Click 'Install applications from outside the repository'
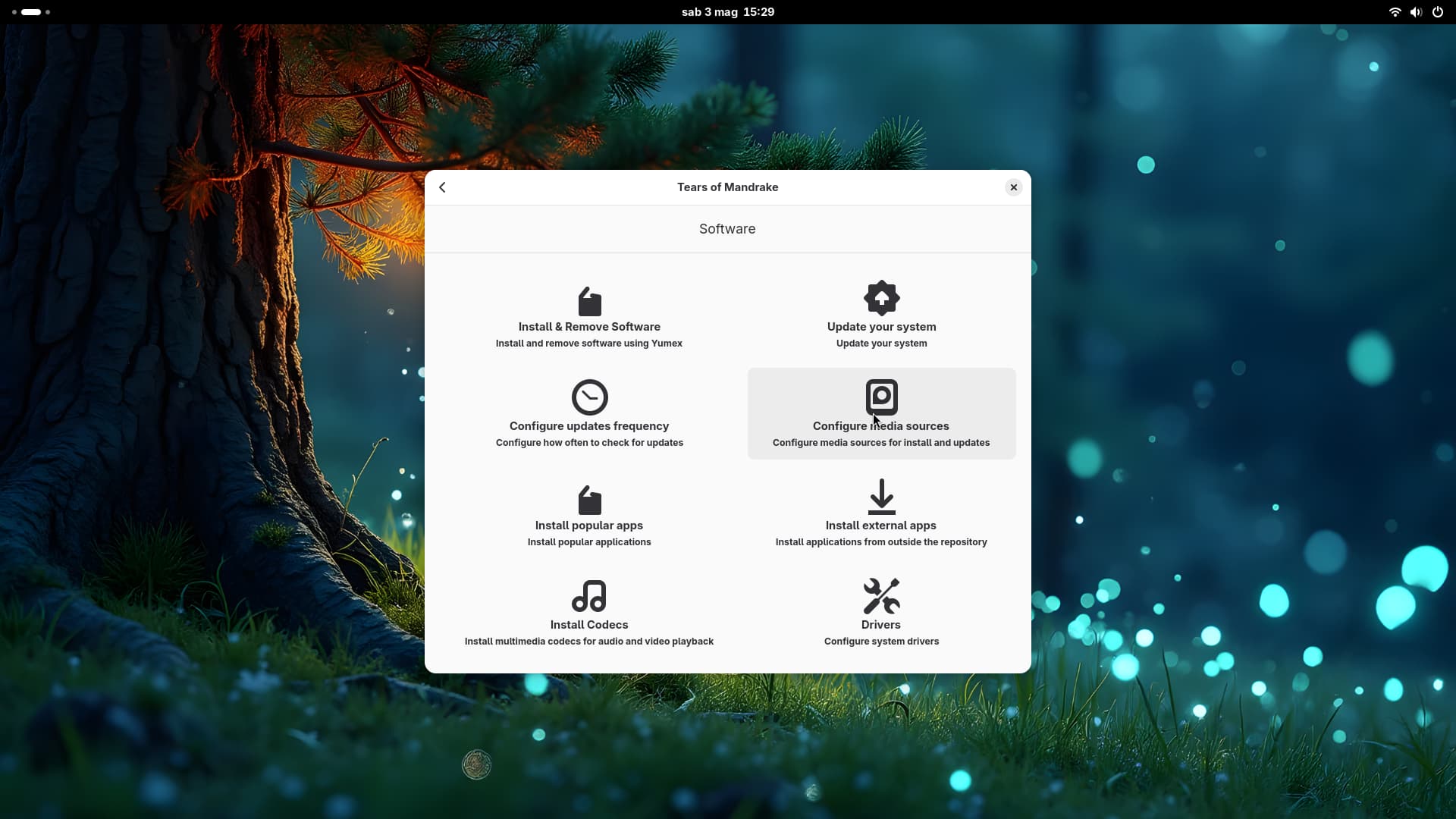The image size is (1456, 819). (881, 542)
